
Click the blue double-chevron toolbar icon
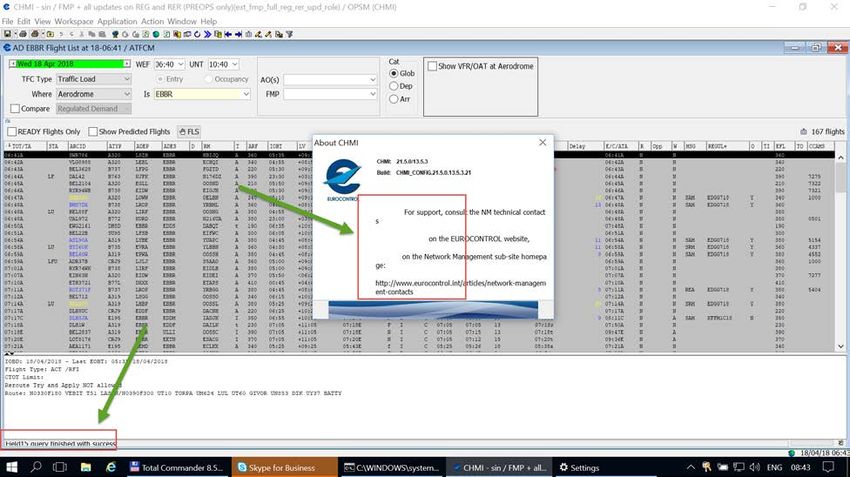[208, 34]
